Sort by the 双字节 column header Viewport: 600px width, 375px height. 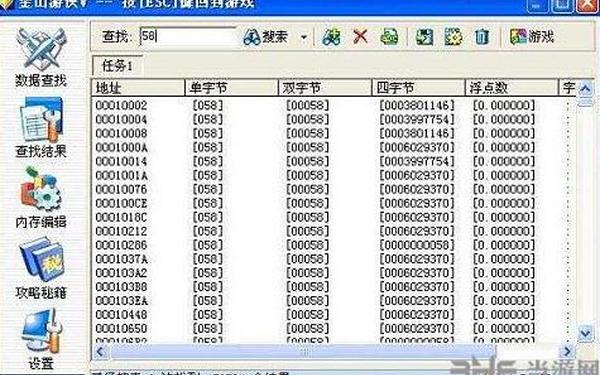coord(325,88)
